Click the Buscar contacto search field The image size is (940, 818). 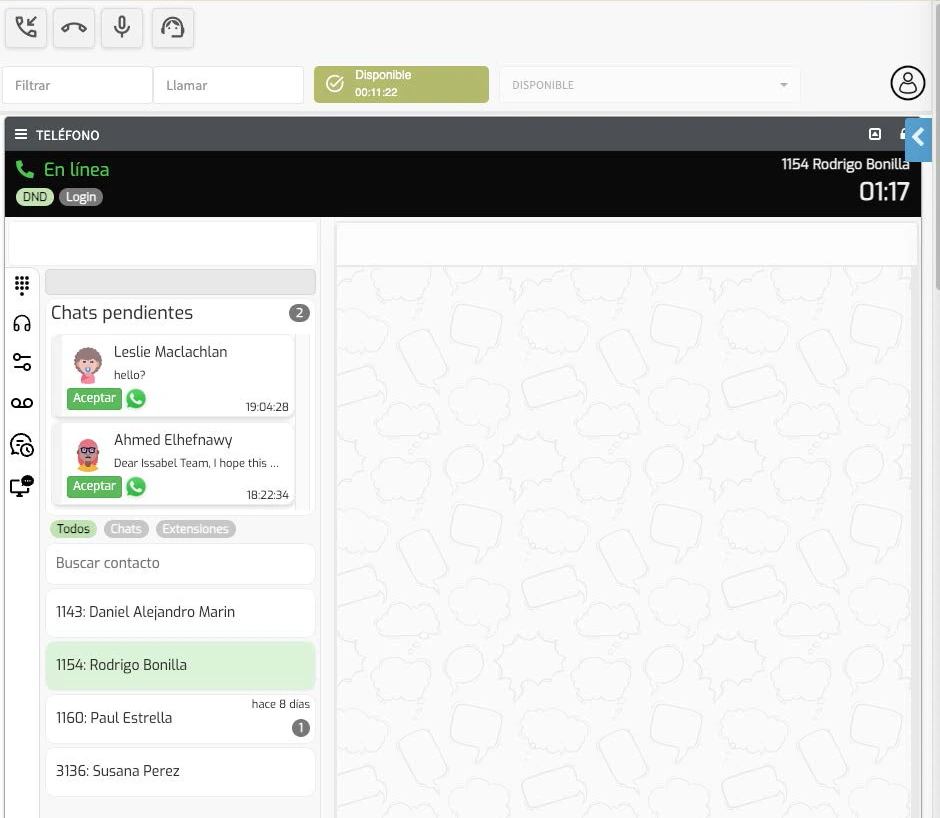(180, 563)
